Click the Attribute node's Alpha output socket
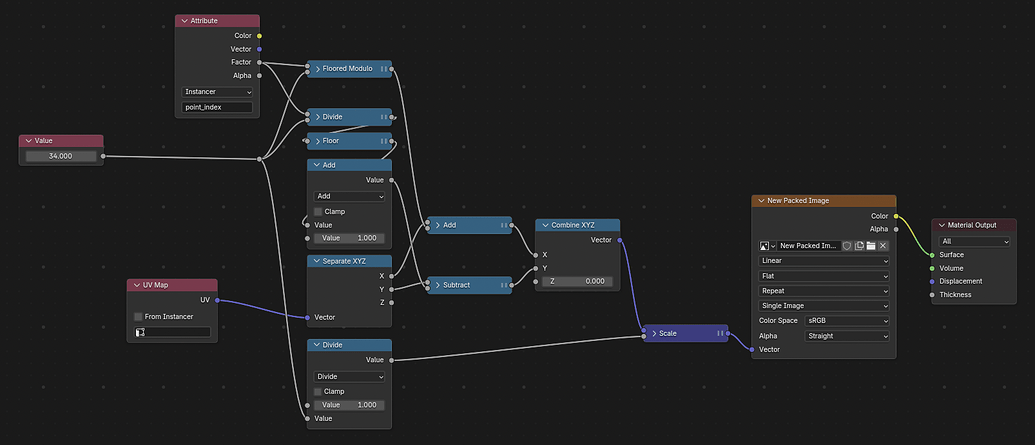The height and width of the screenshot is (445, 1035). coord(259,75)
